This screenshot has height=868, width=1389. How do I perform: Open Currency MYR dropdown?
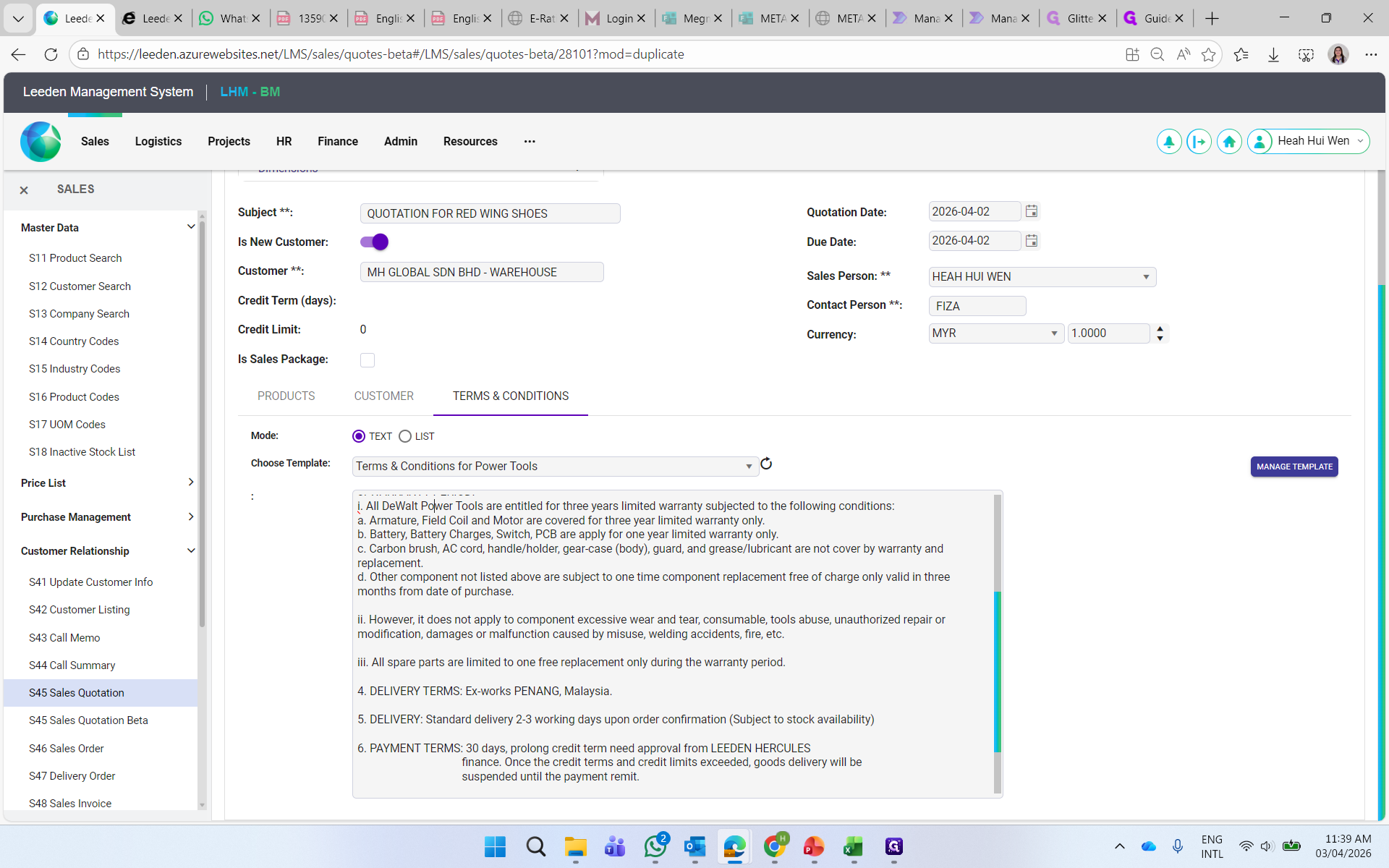995,333
